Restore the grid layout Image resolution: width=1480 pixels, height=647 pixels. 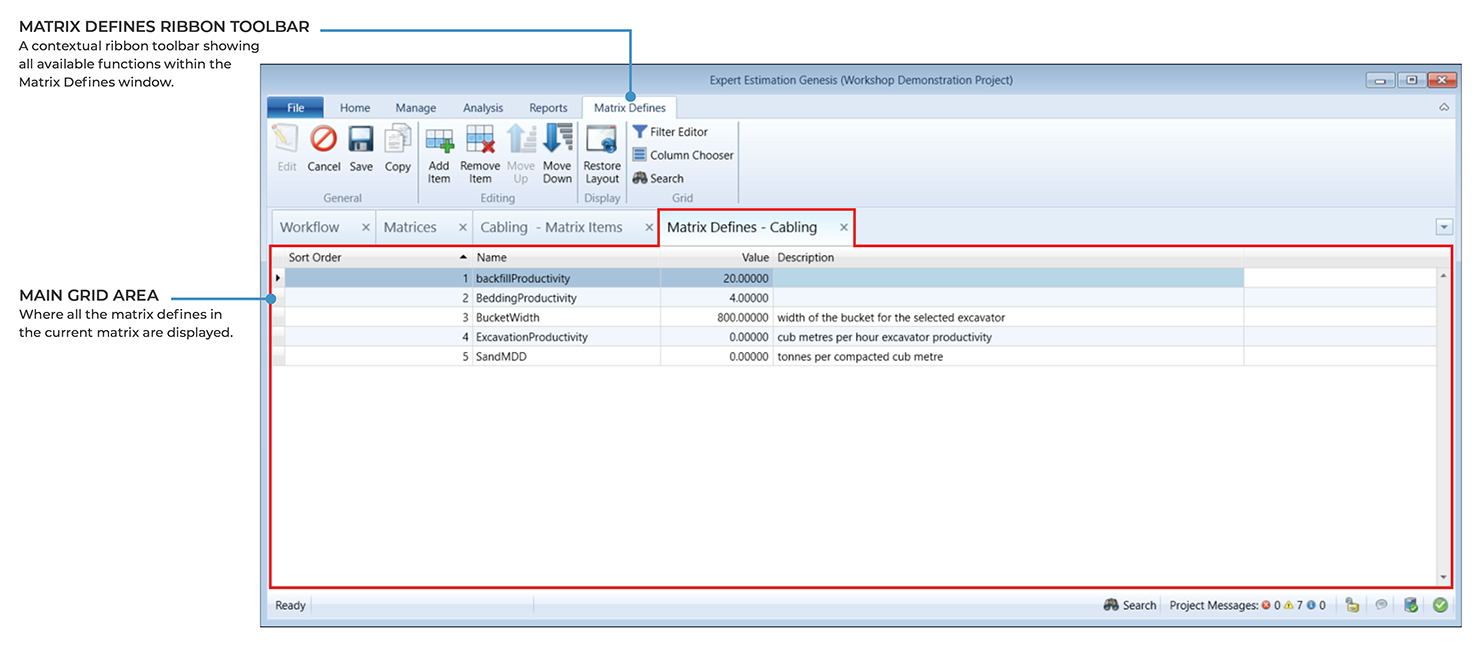(602, 154)
